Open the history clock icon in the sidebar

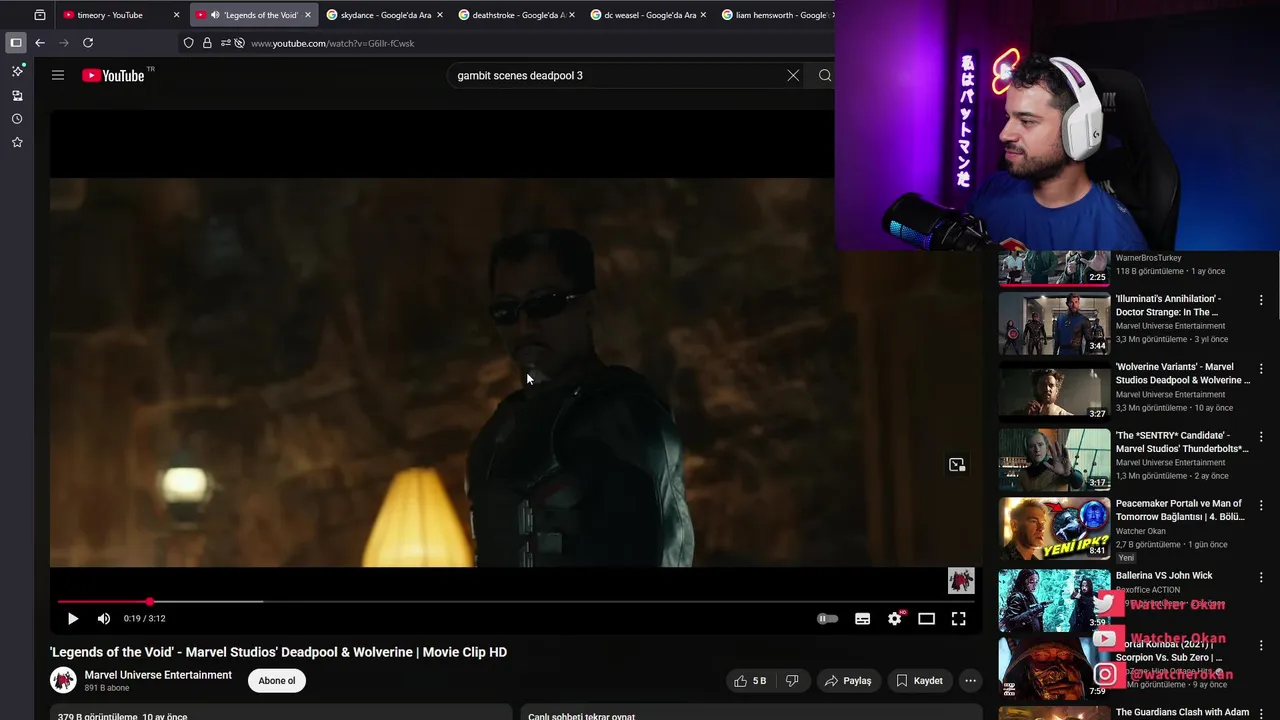pos(17,119)
